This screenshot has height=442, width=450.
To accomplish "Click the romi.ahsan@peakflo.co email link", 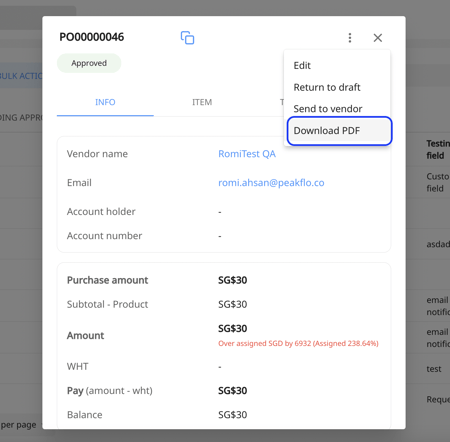I will point(271,183).
